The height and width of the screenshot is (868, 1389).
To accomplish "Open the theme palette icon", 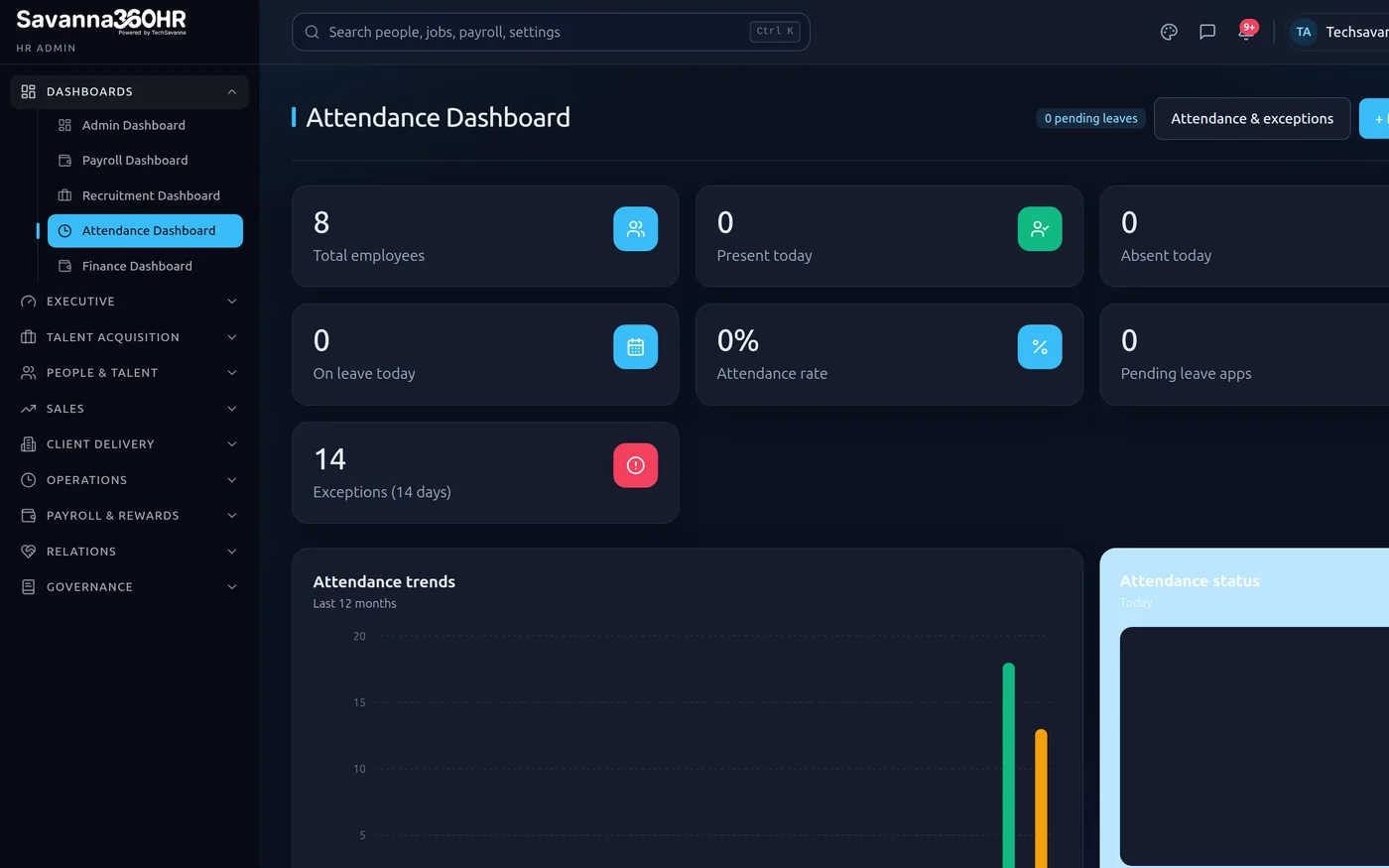I will click(x=1169, y=32).
